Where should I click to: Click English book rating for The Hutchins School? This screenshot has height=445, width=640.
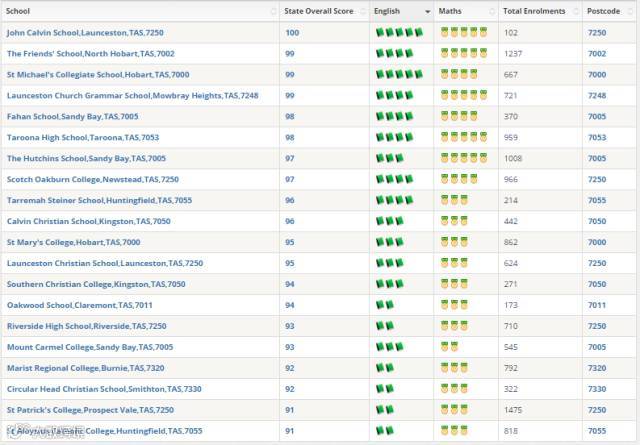coord(389,158)
